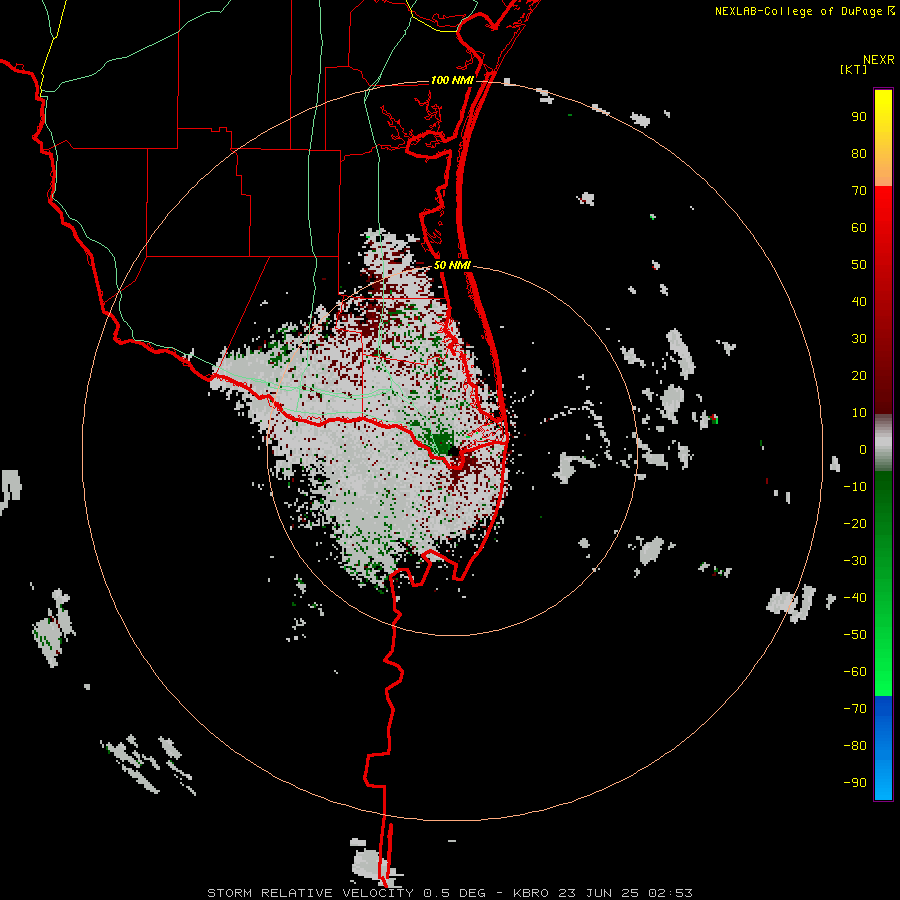The image size is (900, 900).
Task: Click the 20 value on velocity scale
Action: point(859,375)
